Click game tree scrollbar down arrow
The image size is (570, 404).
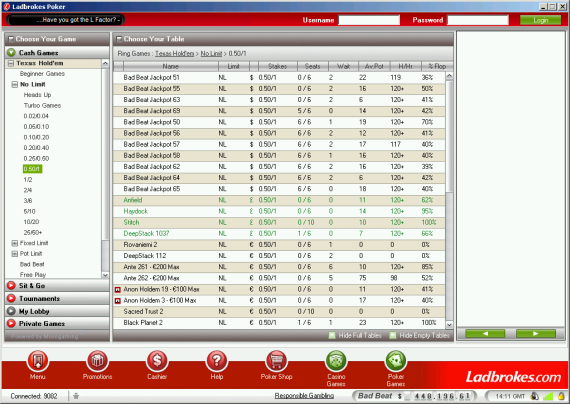click(105, 275)
